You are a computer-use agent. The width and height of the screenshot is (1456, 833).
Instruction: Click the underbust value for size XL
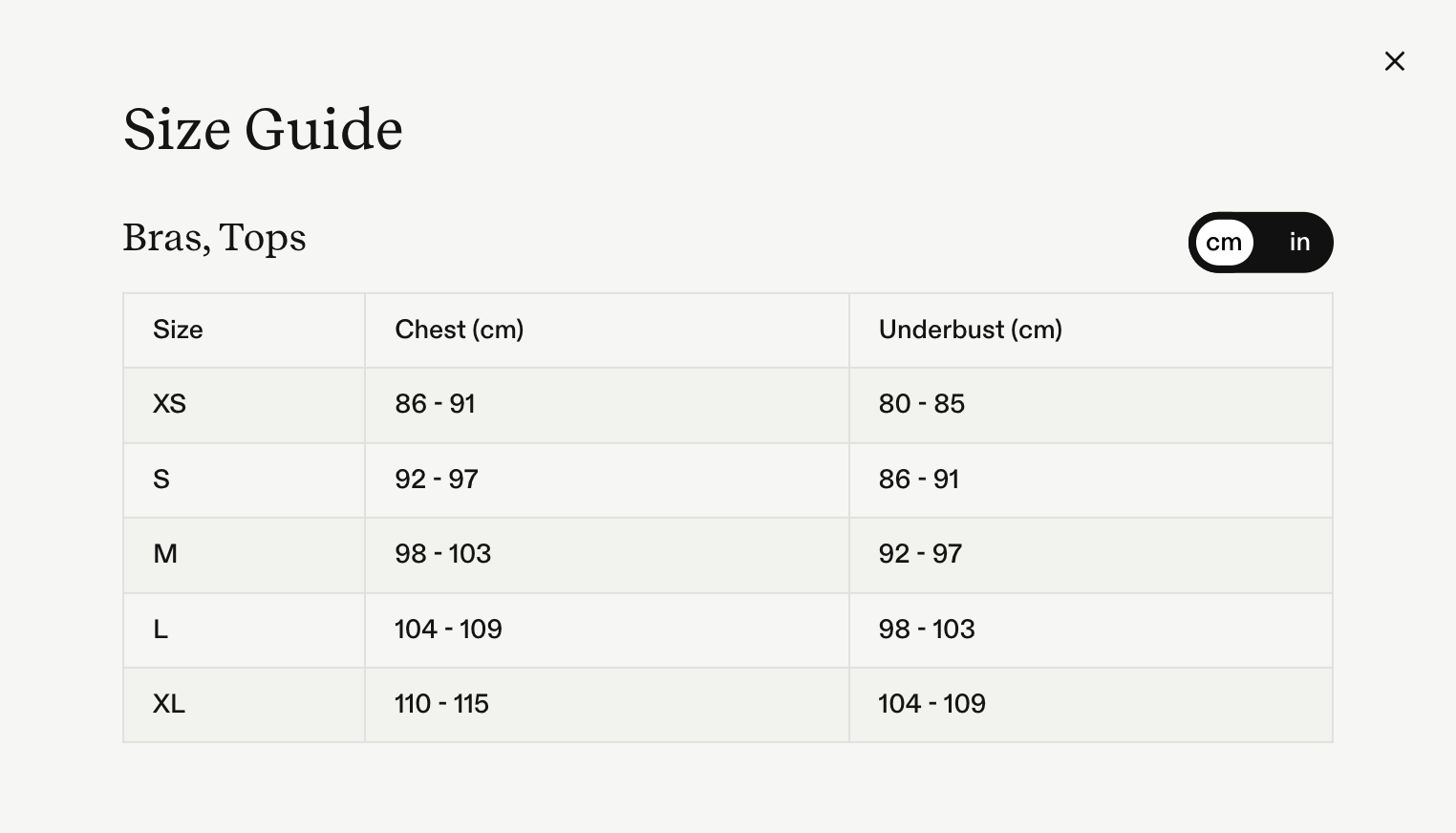931,704
